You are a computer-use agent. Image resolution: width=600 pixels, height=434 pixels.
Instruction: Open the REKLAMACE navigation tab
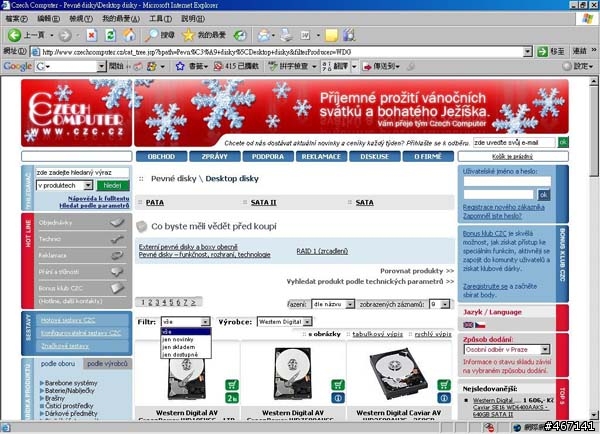pos(321,157)
